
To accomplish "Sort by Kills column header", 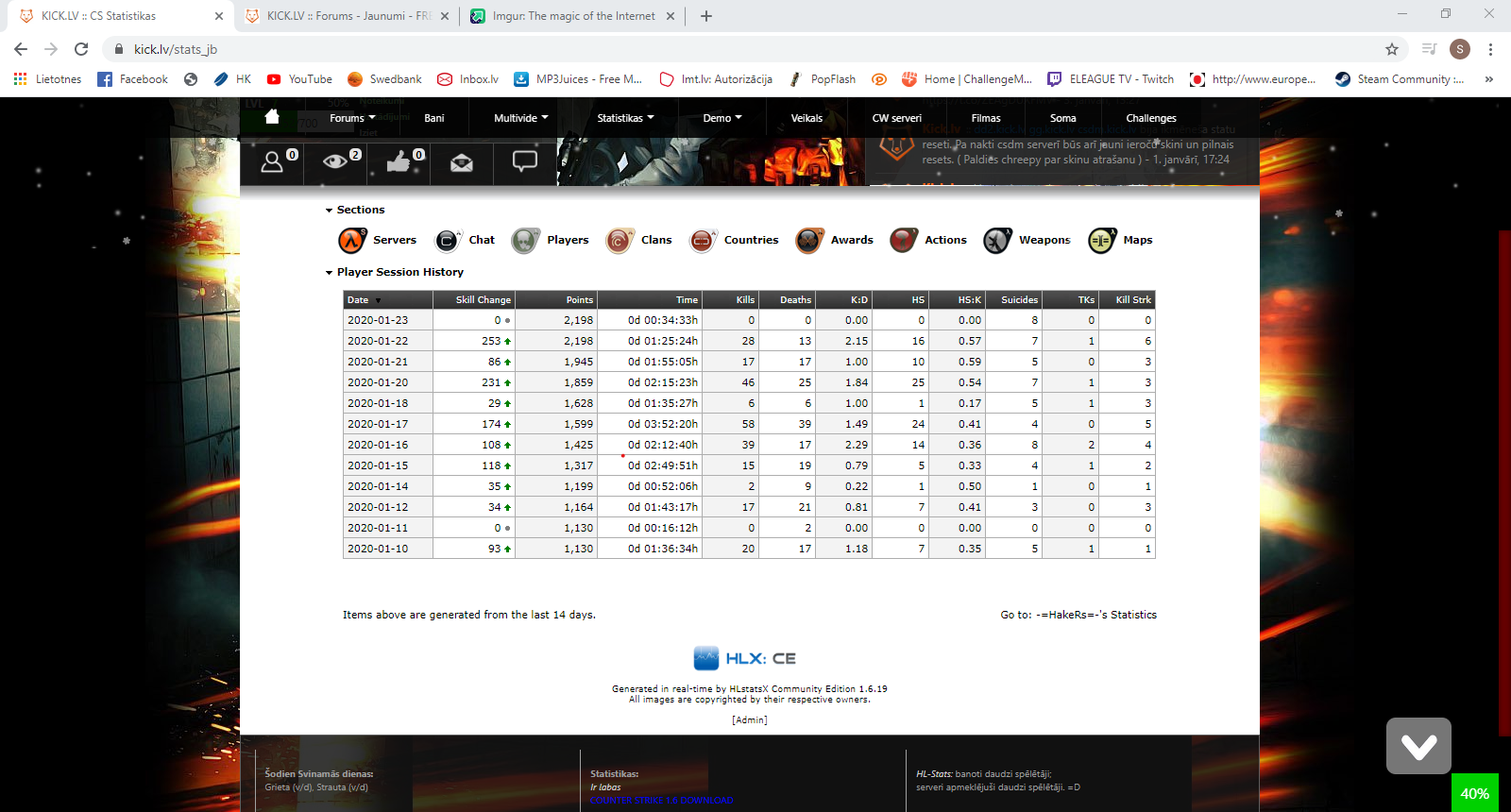I will click(x=745, y=300).
